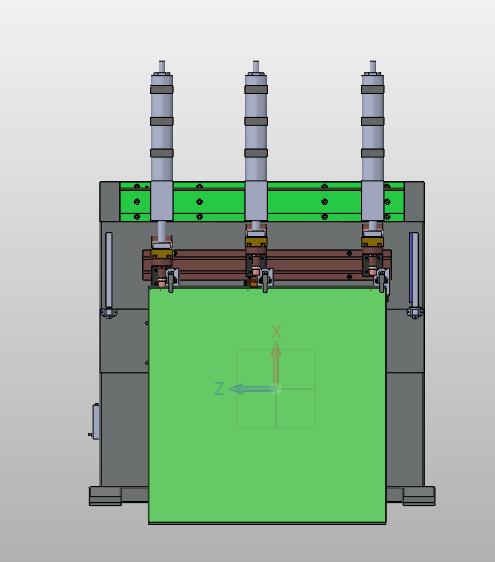Select the blue Z axis arrow
The width and height of the screenshot is (495, 562).
(x=253, y=389)
